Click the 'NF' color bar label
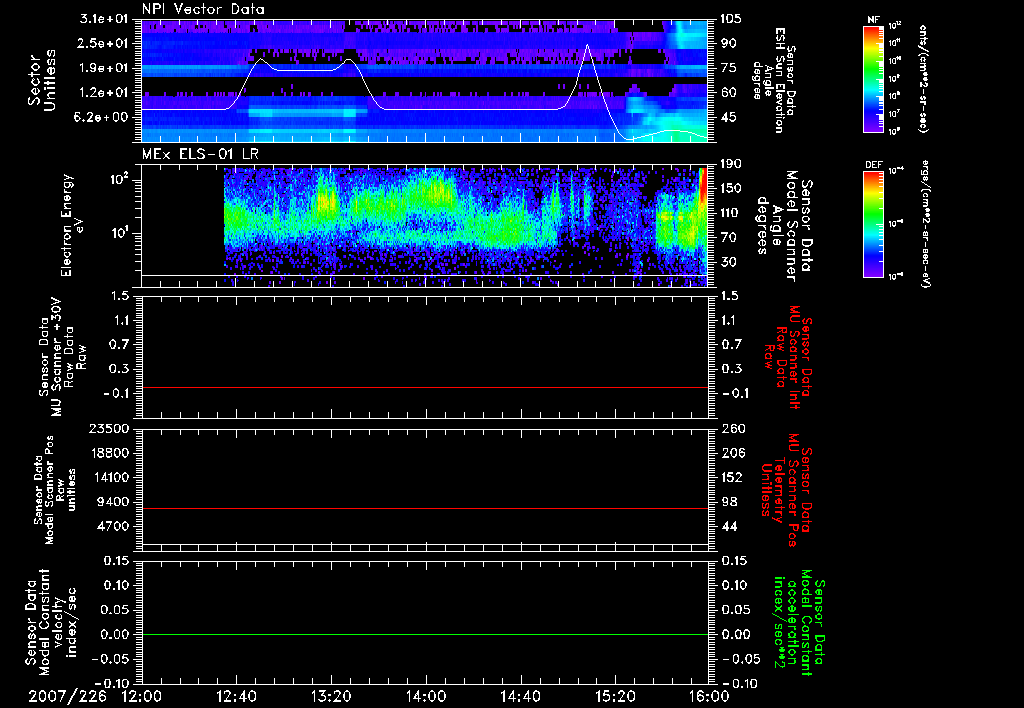The image size is (1024, 708). point(874,20)
